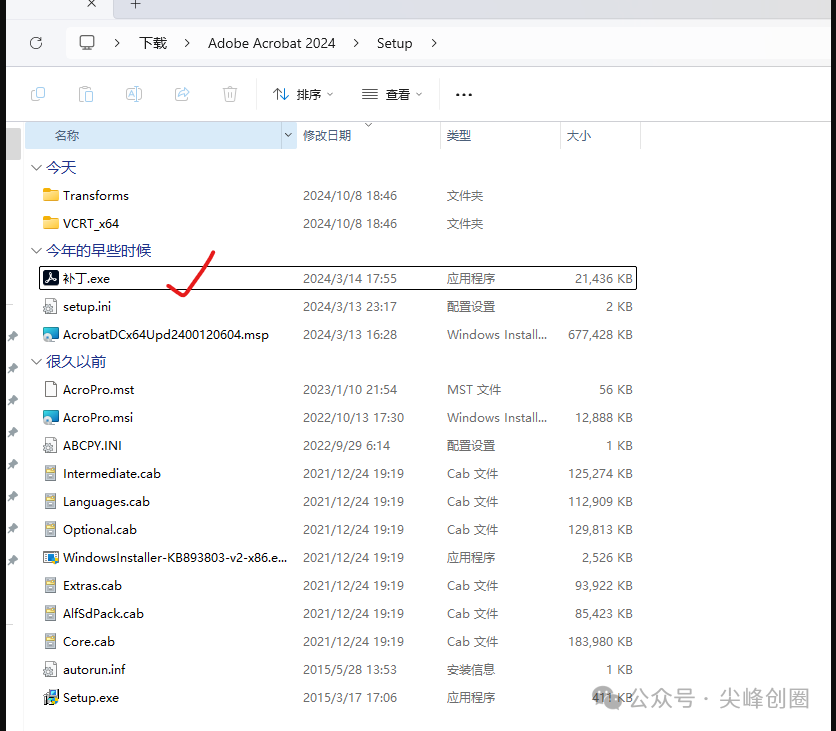836x731 pixels.
Task: Click the Languages.cab archive icon
Action: click(x=50, y=501)
